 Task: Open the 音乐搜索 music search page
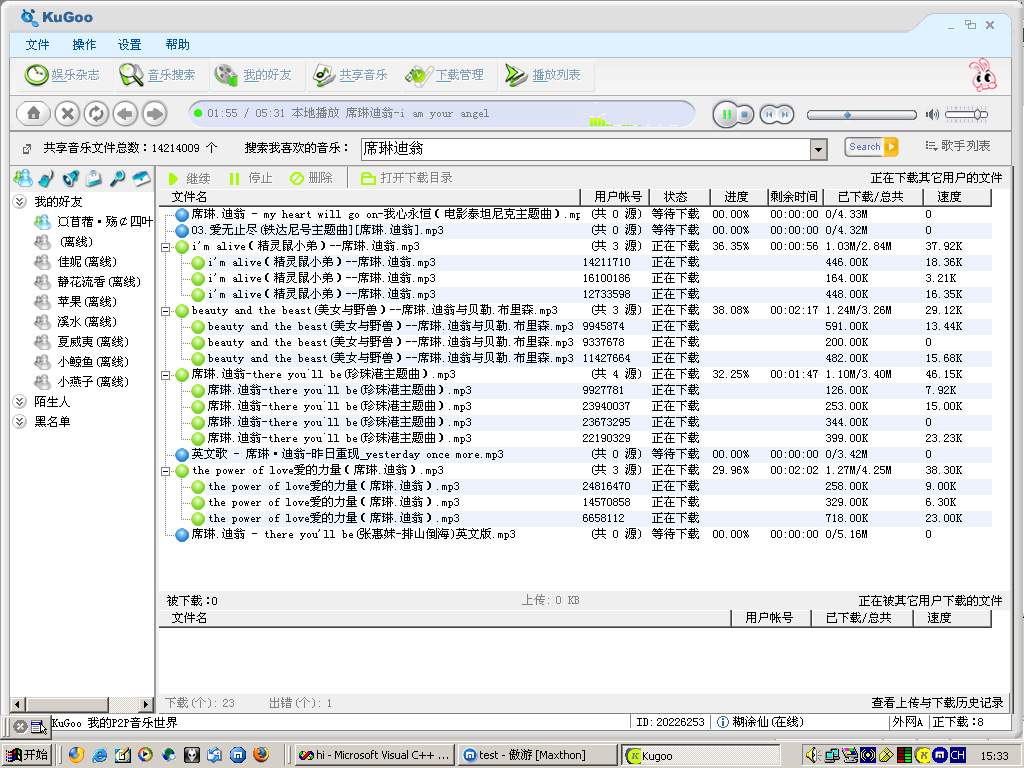157,75
